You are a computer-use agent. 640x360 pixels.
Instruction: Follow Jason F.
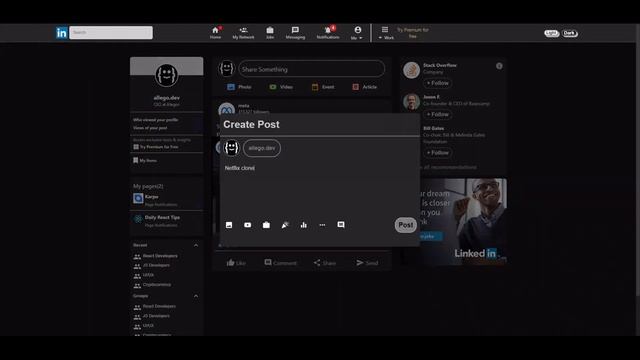click(x=438, y=115)
